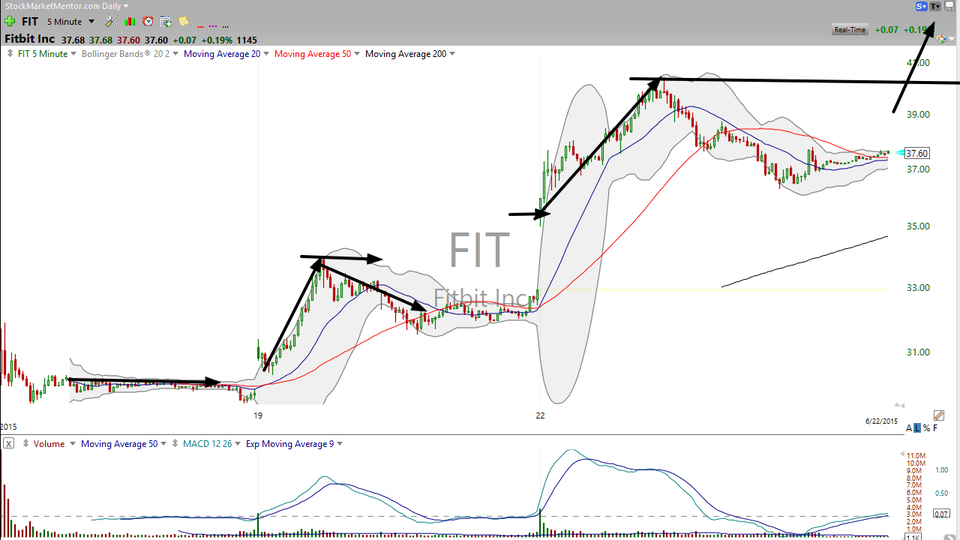This screenshot has width=960, height=540.
Task: Open the yellow sticky note icon
Action: pos(183,21)
